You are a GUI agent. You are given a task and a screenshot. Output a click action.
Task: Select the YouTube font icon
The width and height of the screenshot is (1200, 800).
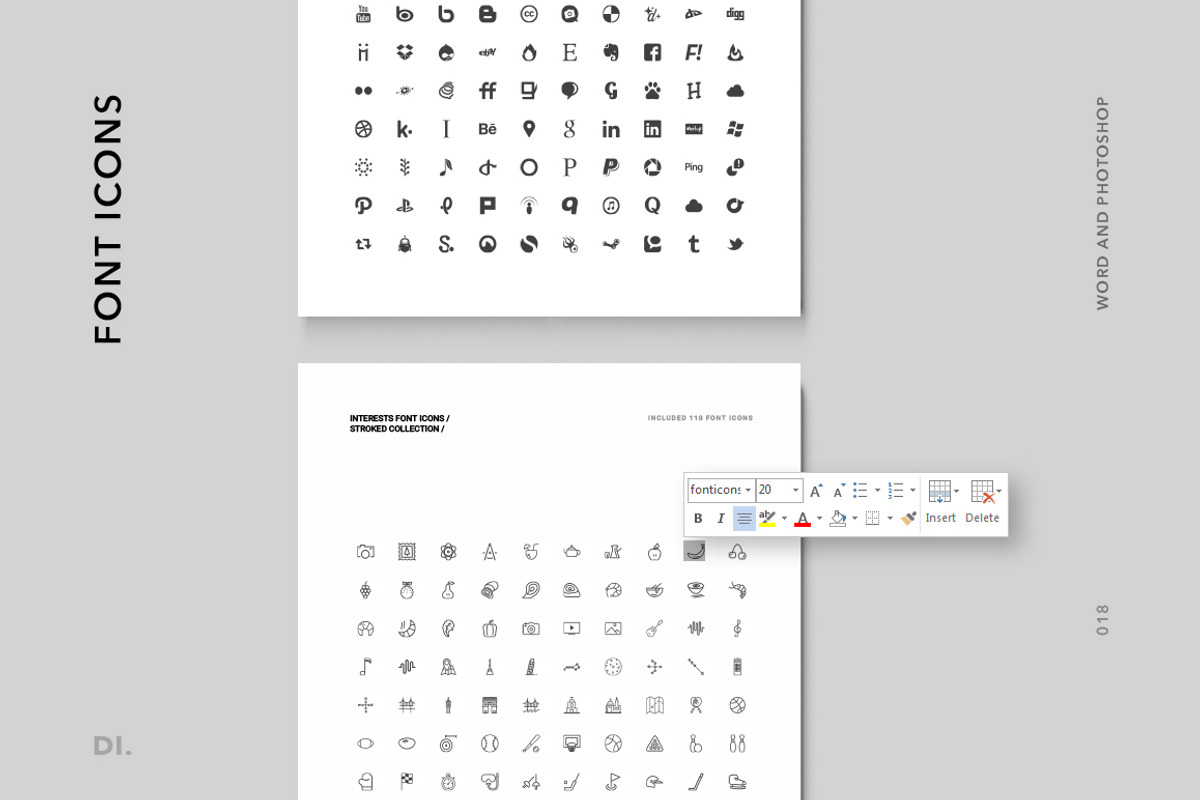tap(363, 14)
